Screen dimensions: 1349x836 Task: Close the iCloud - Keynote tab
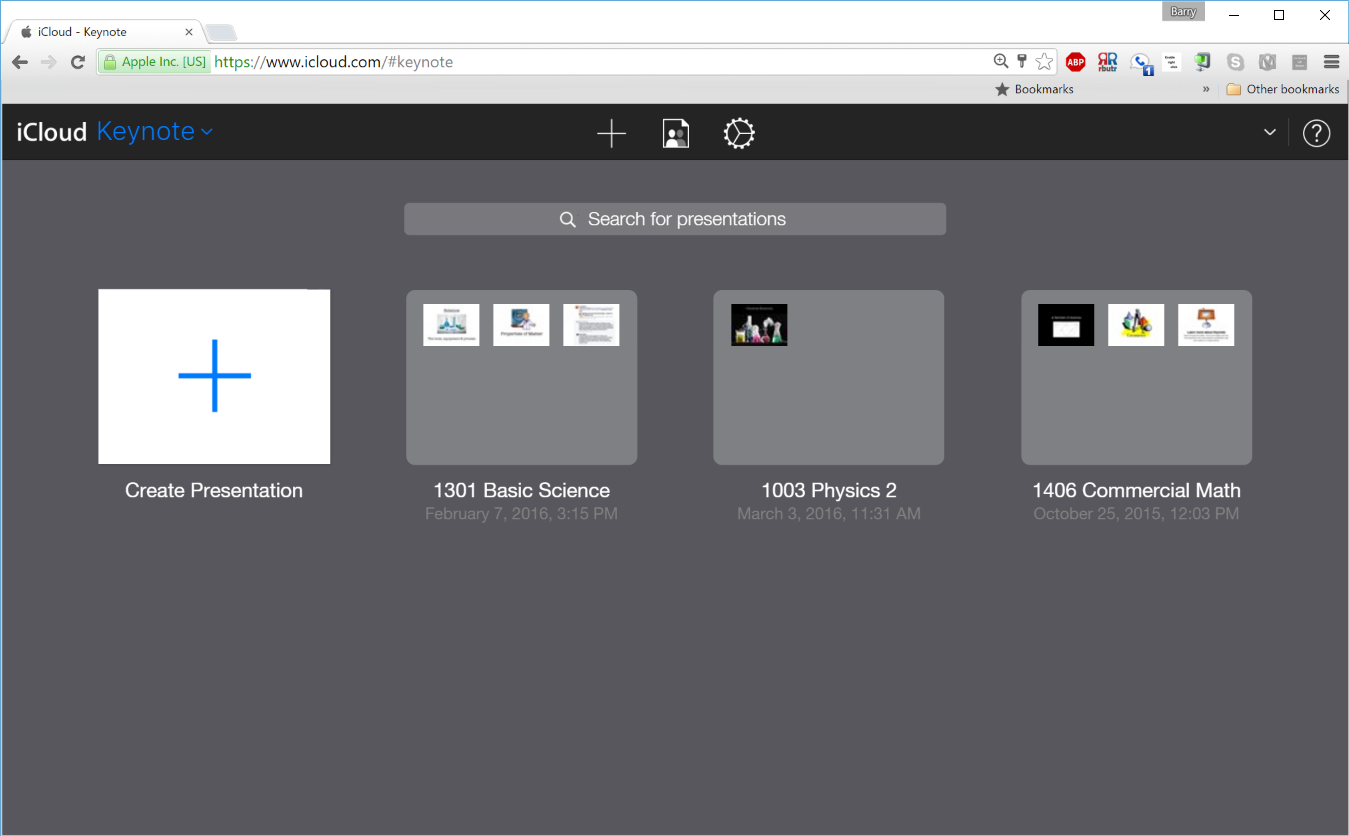(189, 32)
